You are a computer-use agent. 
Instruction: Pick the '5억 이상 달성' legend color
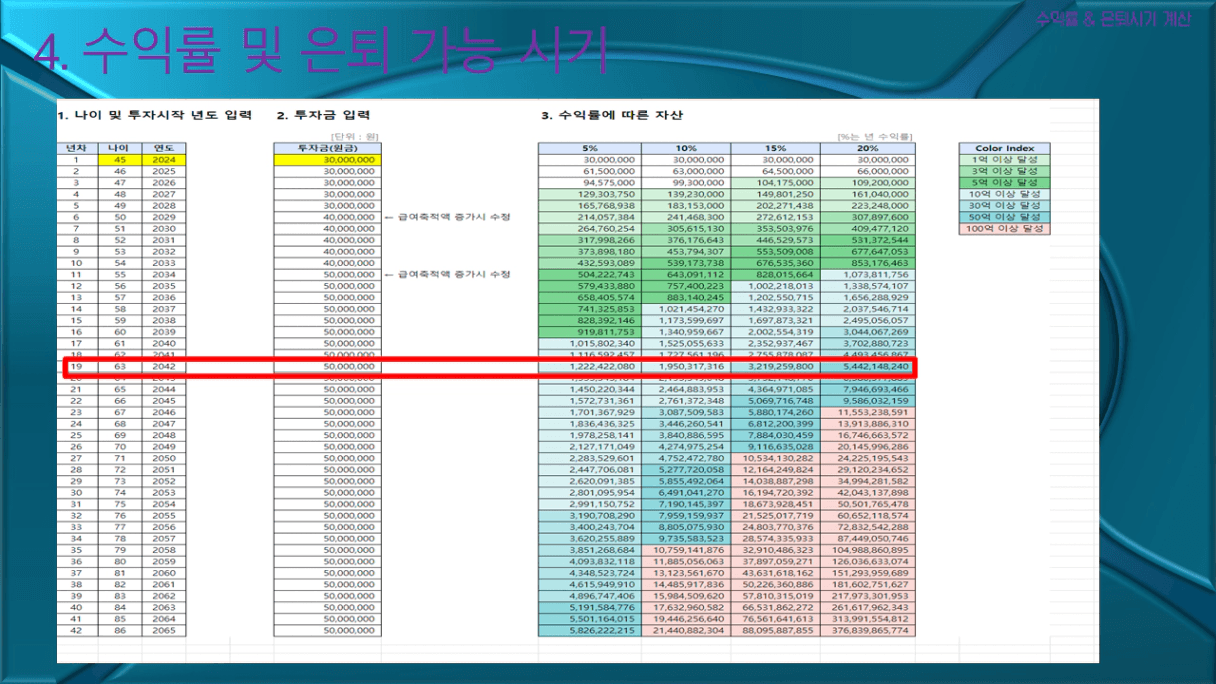[x=1004, y=183]
